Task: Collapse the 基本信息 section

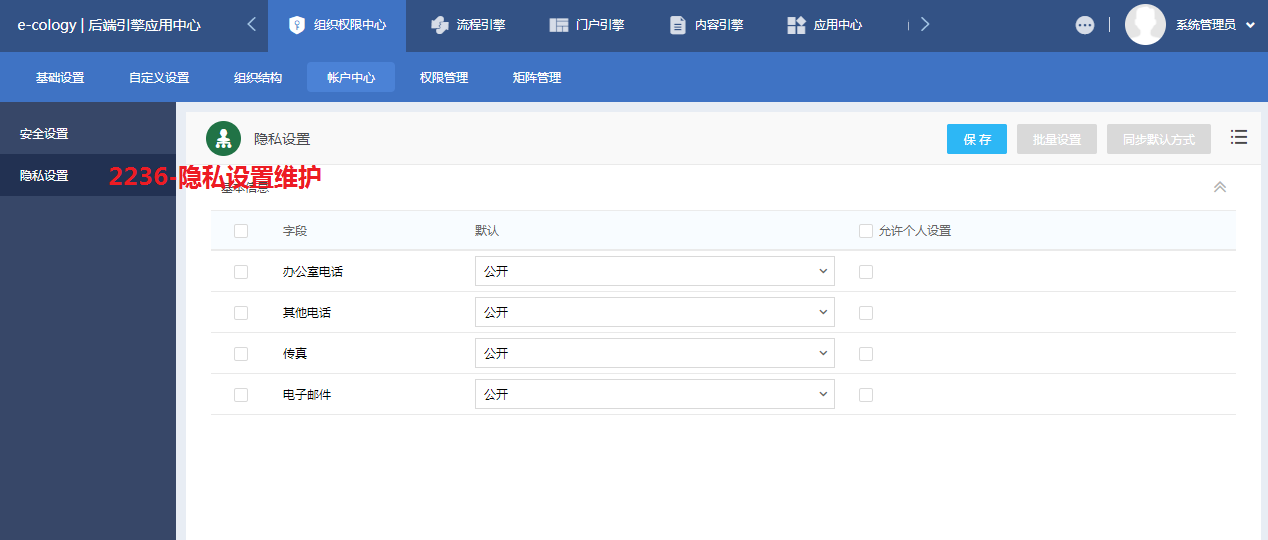Action: tap(1220, 187)
